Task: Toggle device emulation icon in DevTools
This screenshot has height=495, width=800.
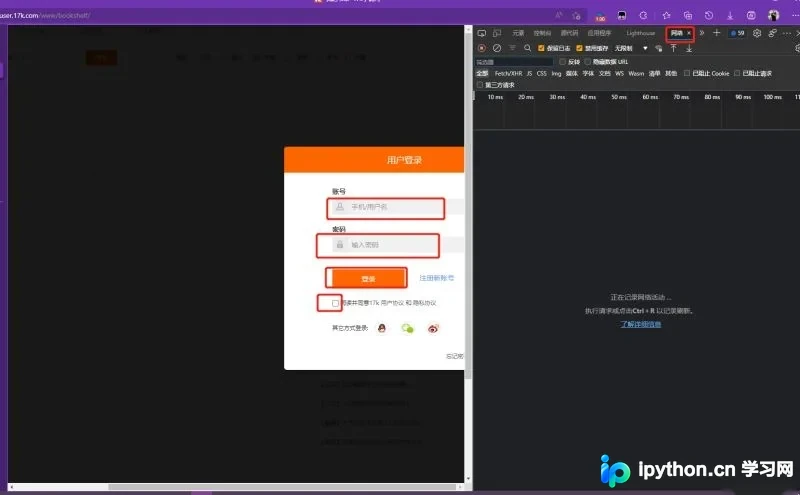Action: point(497,33)
